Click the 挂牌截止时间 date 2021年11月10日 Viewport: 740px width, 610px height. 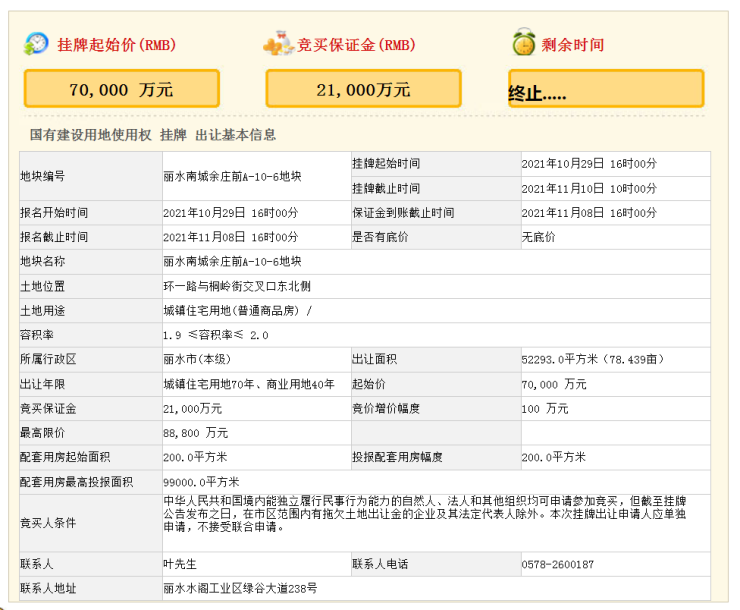[x=589, y=188]
